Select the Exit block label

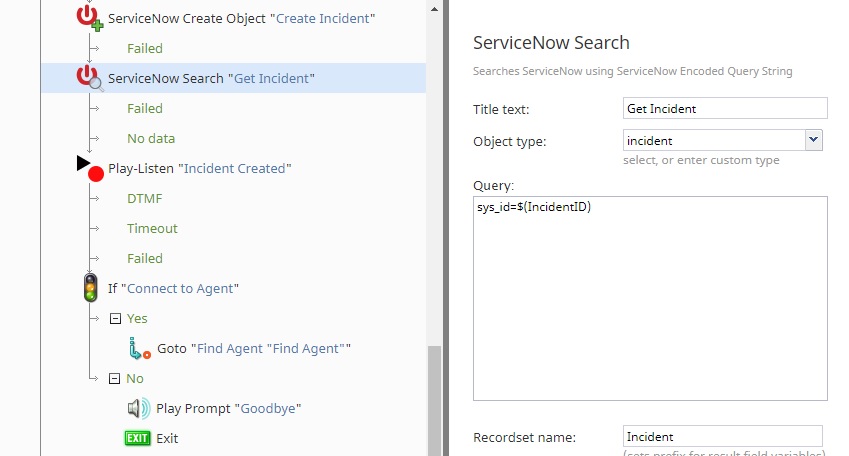pyautogui.click(x=167, y=438)
